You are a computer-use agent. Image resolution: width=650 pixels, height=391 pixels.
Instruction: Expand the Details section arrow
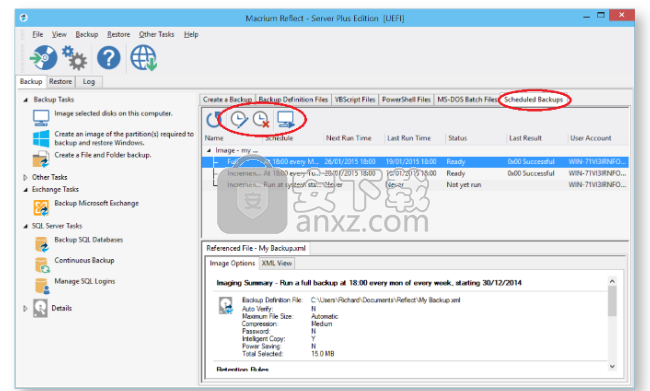point(25,308)
